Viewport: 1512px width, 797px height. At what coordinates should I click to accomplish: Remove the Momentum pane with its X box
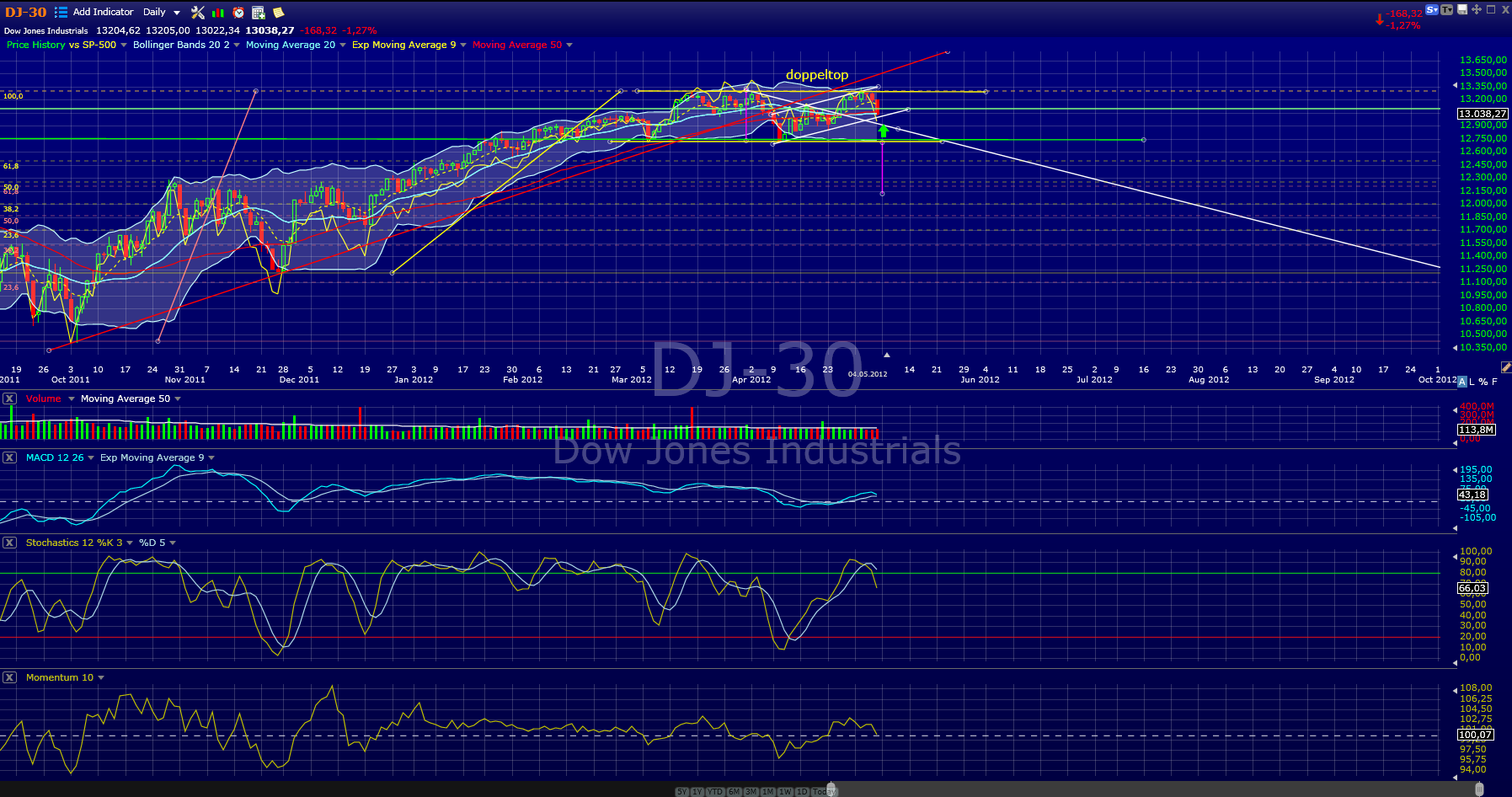9,677
